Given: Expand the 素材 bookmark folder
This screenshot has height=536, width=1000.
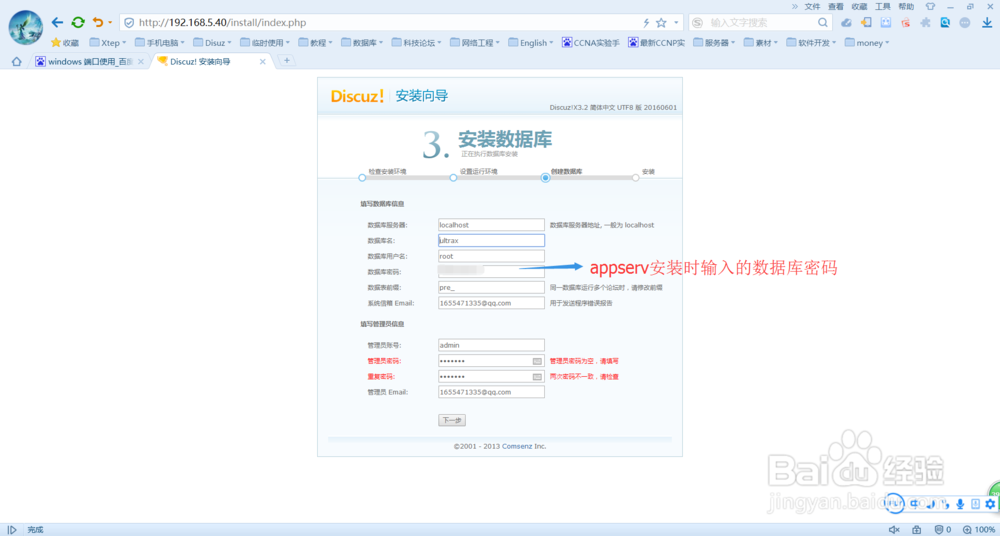Looking at the screenshot, I should pos(761,43).
